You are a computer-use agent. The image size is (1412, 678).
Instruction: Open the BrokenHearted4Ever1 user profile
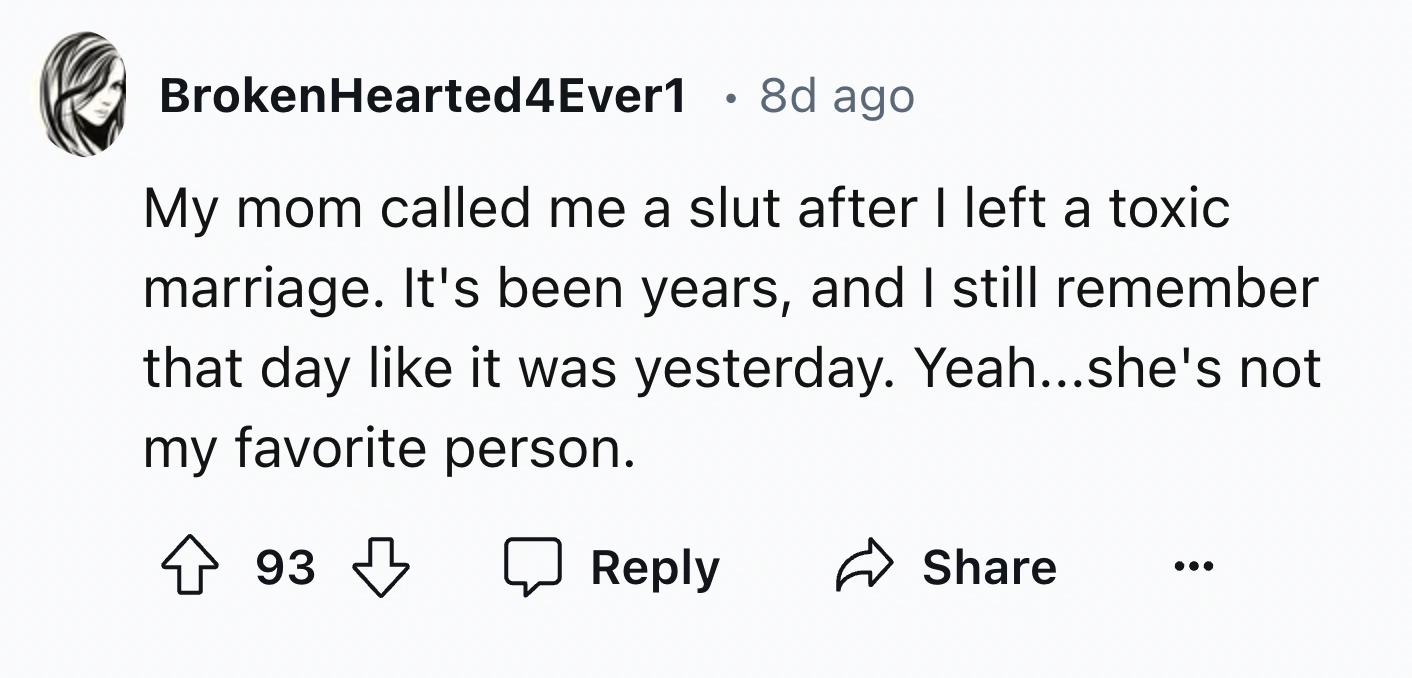click(x=423, y=96)
